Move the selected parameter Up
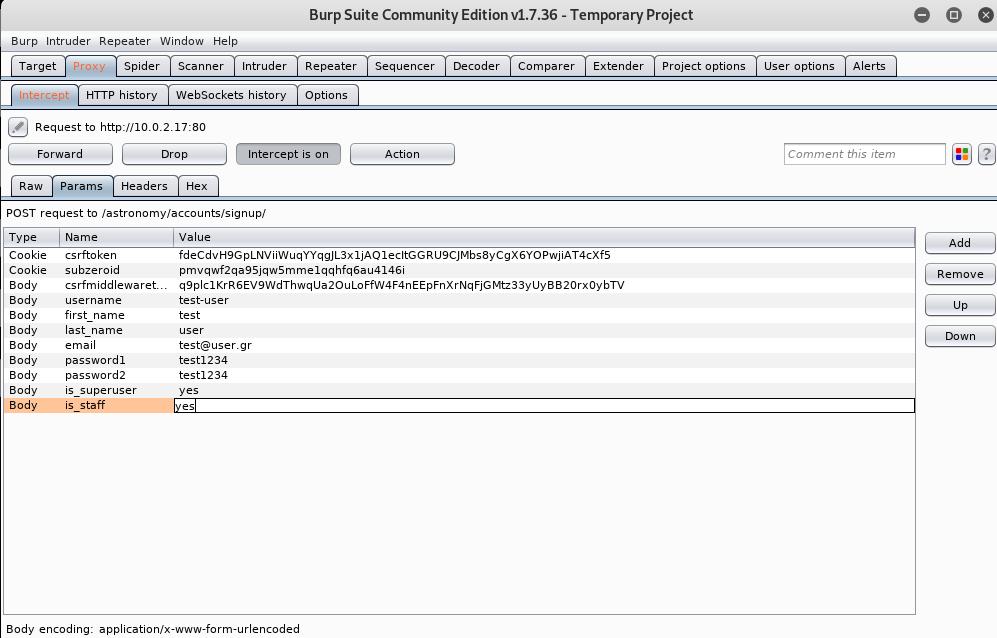 pos(959,305)
